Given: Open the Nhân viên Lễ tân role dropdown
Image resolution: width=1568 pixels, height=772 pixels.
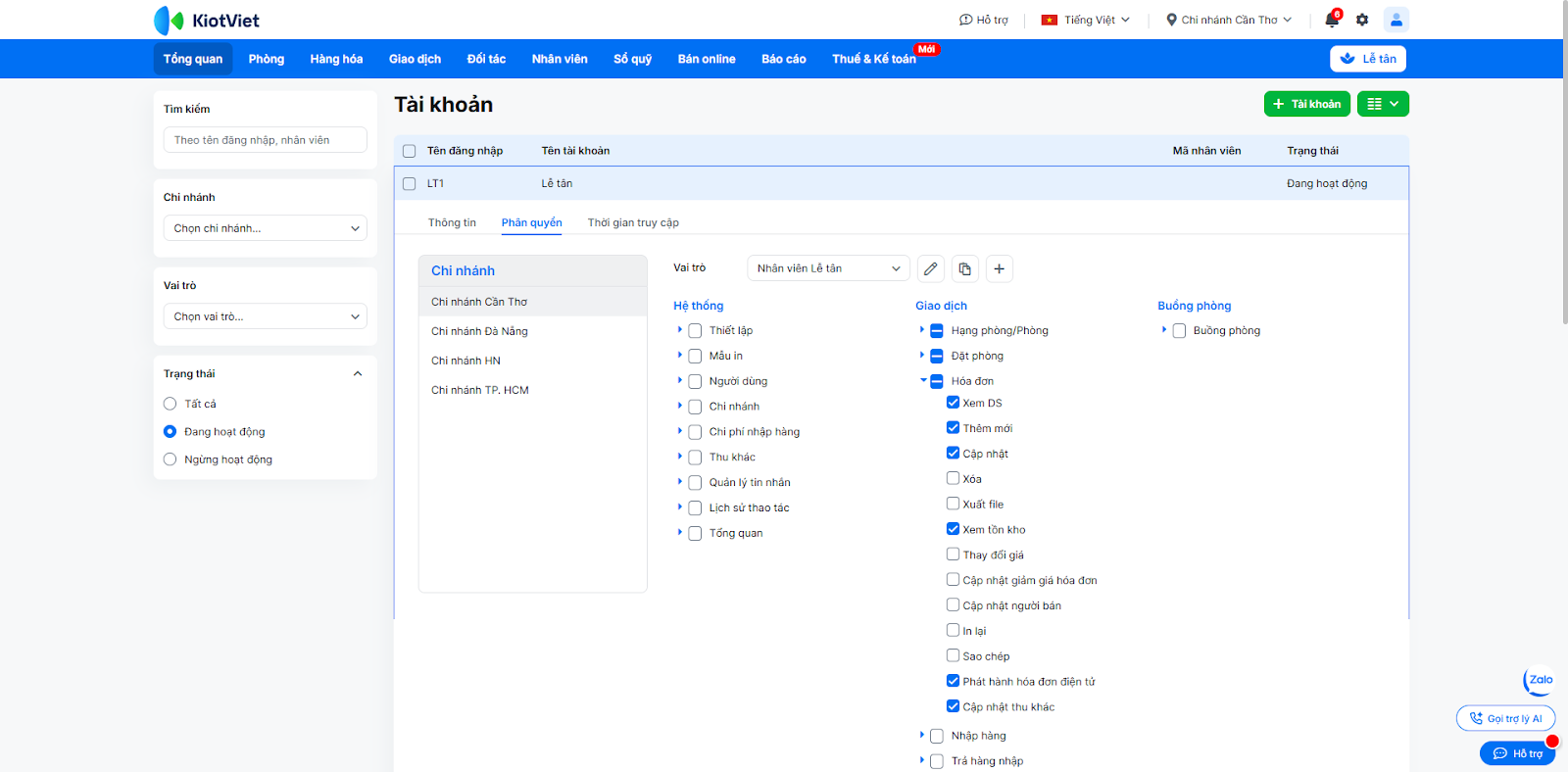Looking at the screenshot, I should (x=828, y=268).
